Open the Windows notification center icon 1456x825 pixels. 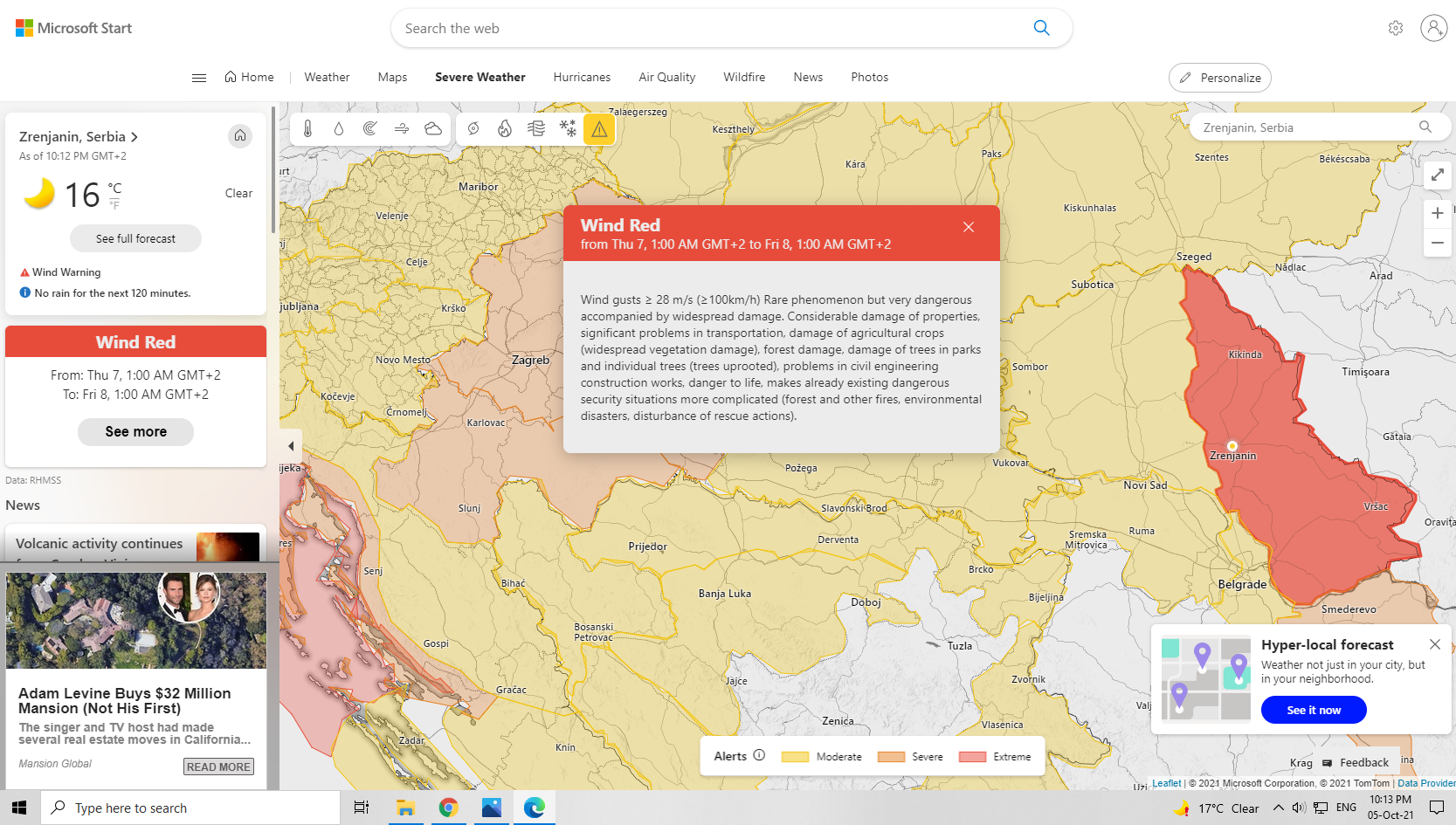[x=1437, y=808]
